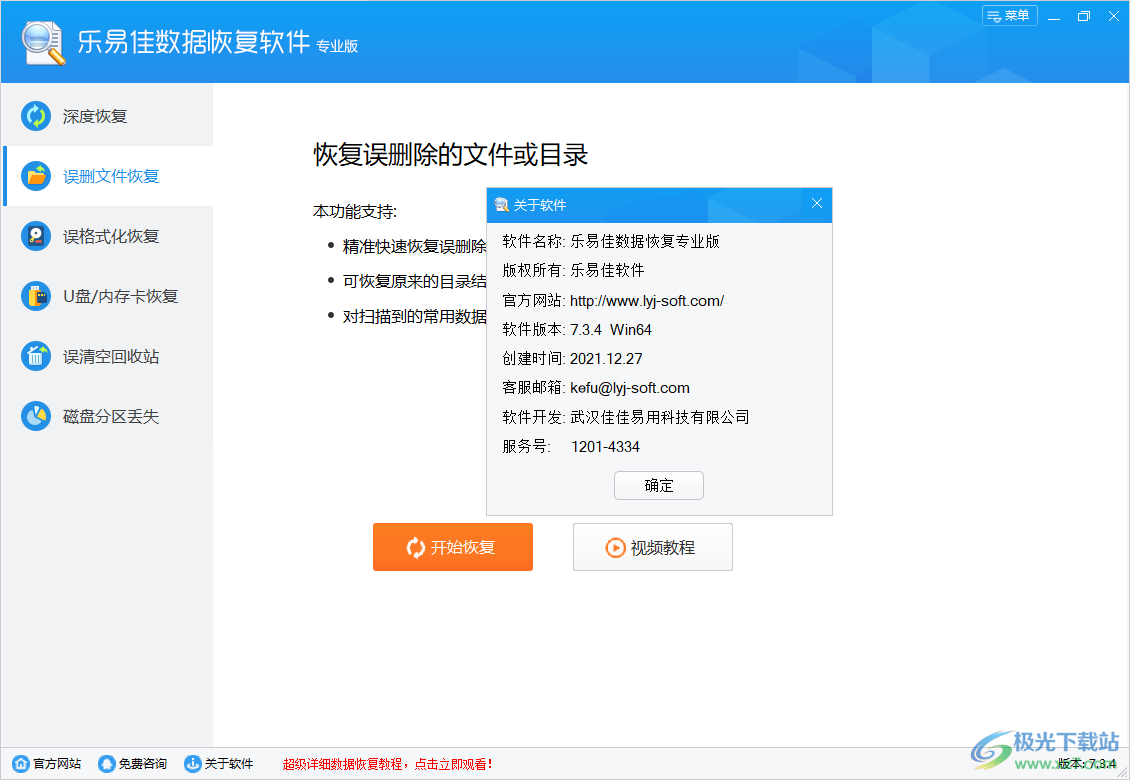Click the refresh icon on 开始恢复 button
Viewport: 1130px width, 780px height.
(416, 547)
